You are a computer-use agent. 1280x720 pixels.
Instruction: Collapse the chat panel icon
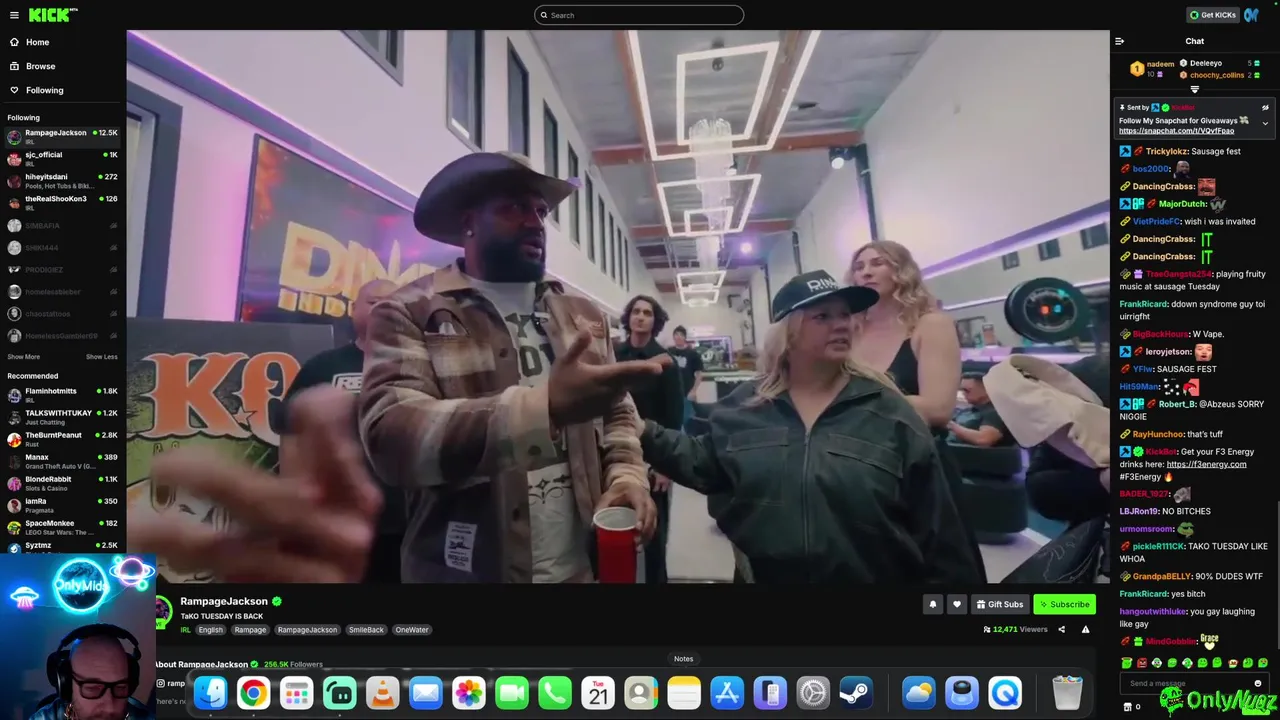coord(1119,41)
